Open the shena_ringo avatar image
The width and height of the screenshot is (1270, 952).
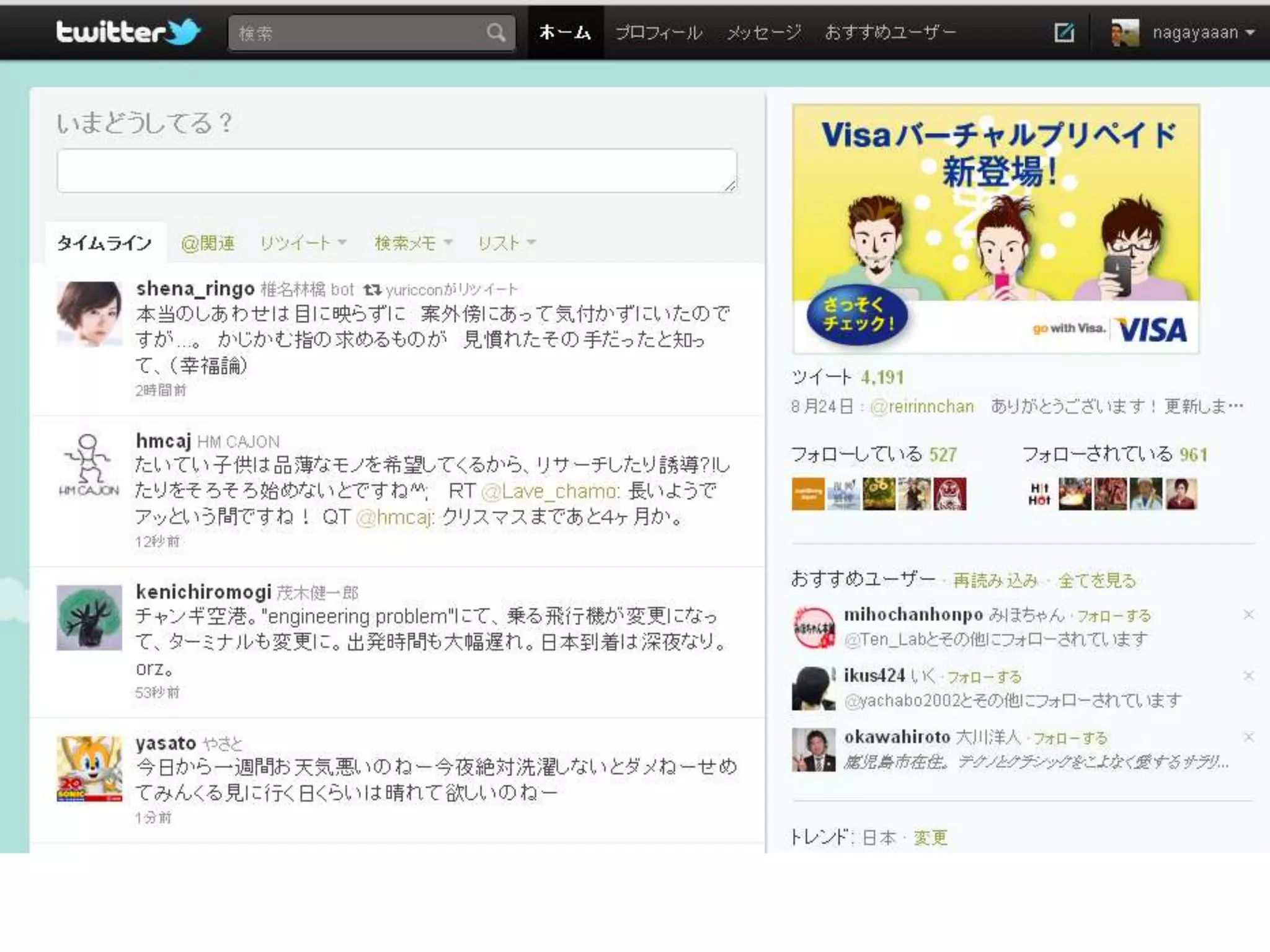tap(89, 314)
